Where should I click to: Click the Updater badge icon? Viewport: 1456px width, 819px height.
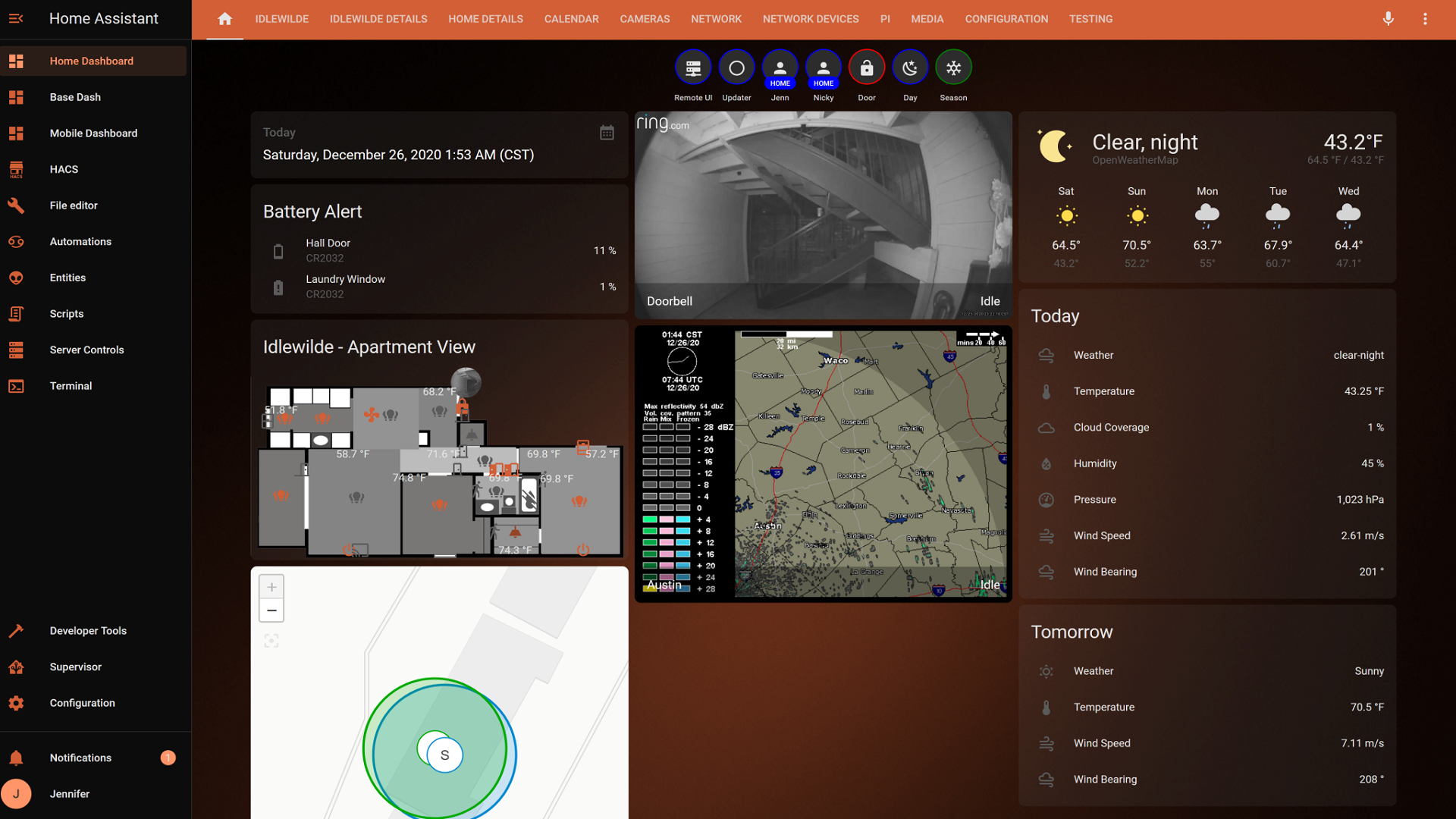(x=736, y=68)
